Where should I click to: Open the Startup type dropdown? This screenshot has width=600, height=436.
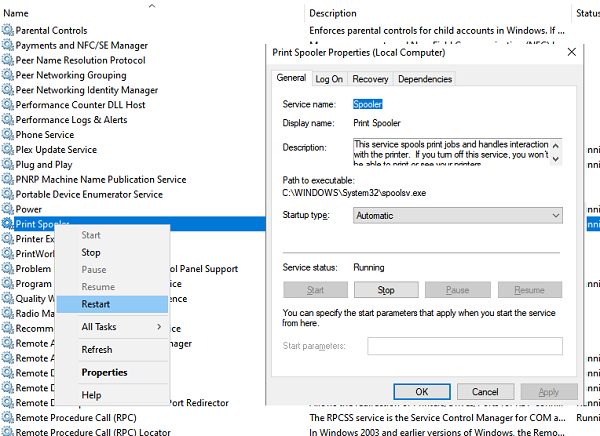[x=458, y=216]
